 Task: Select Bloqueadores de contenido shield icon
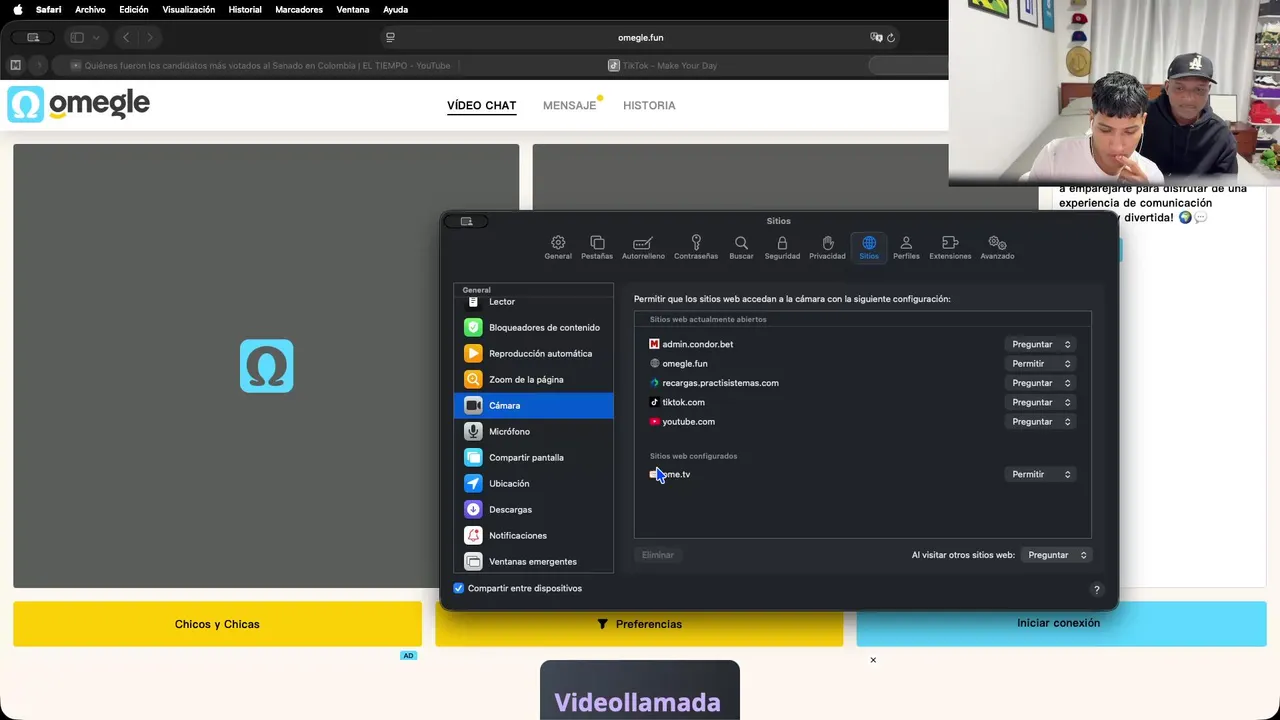point(473,327)
